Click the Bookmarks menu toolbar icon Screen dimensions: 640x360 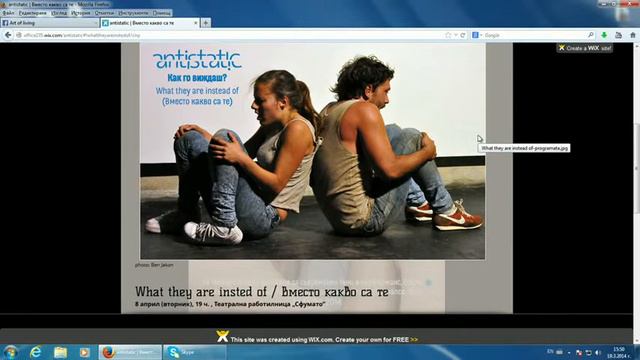point(618,36)
